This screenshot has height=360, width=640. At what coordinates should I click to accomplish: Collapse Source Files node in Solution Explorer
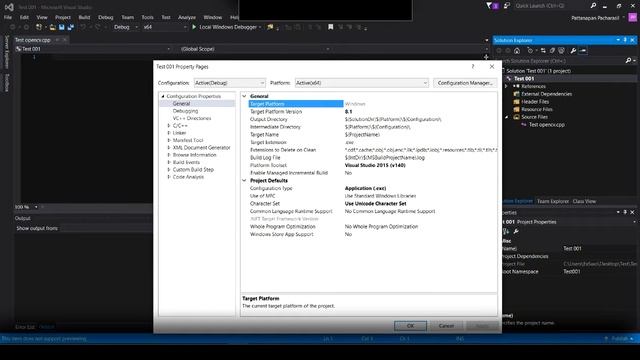click(506, 117)
